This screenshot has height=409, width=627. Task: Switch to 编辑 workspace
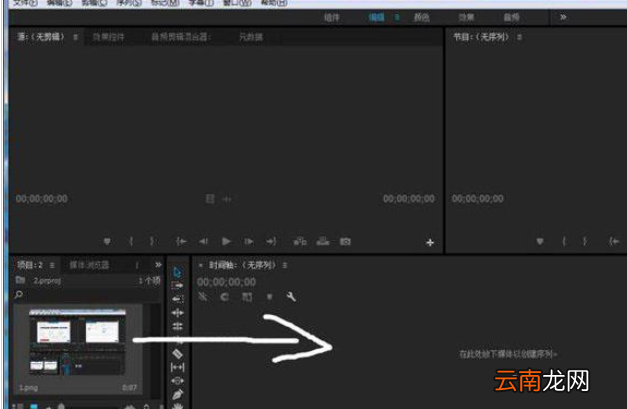click(x=376, y=17)
